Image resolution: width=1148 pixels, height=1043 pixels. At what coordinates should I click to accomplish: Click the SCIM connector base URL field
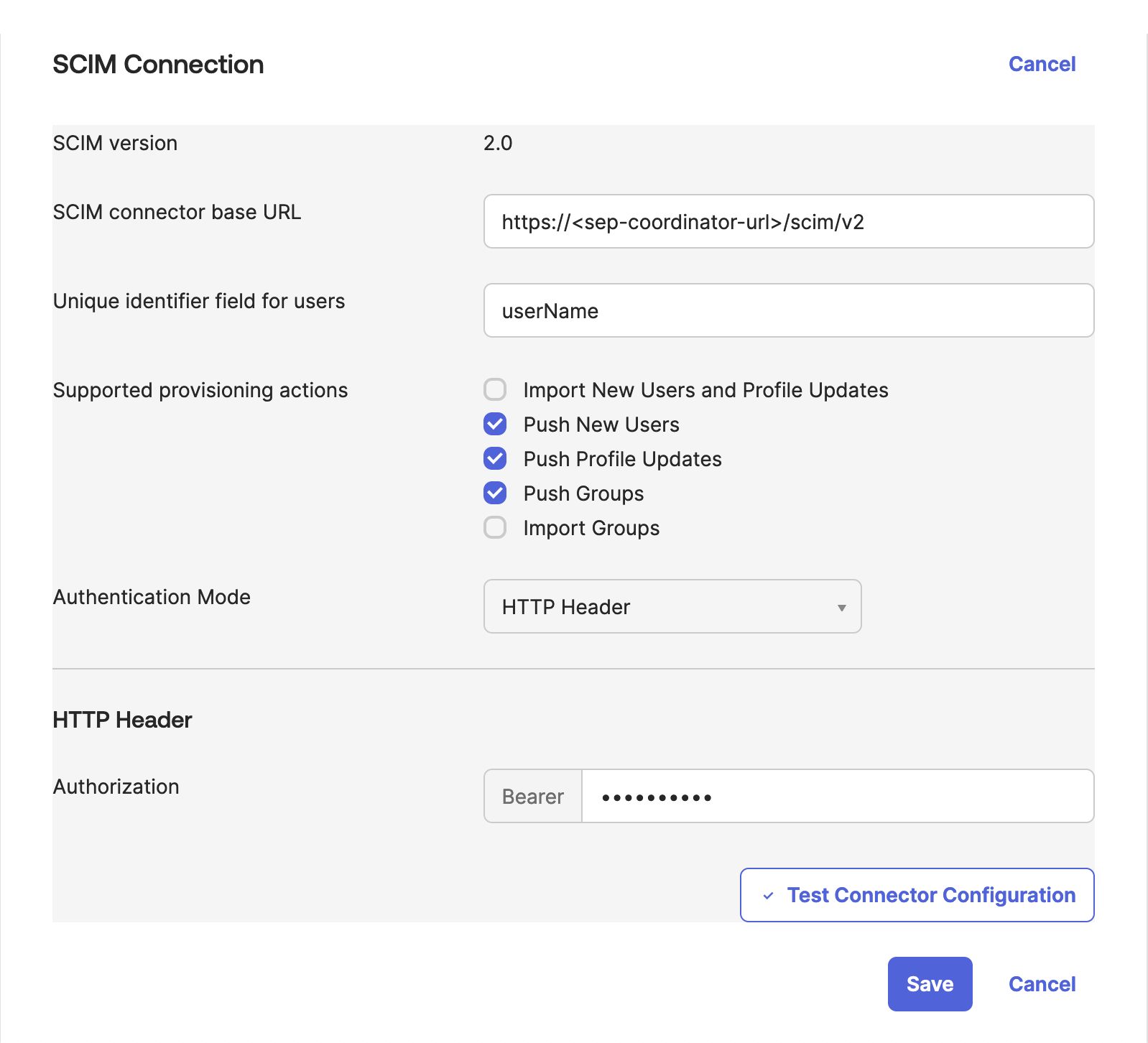(x=789, y=221)
